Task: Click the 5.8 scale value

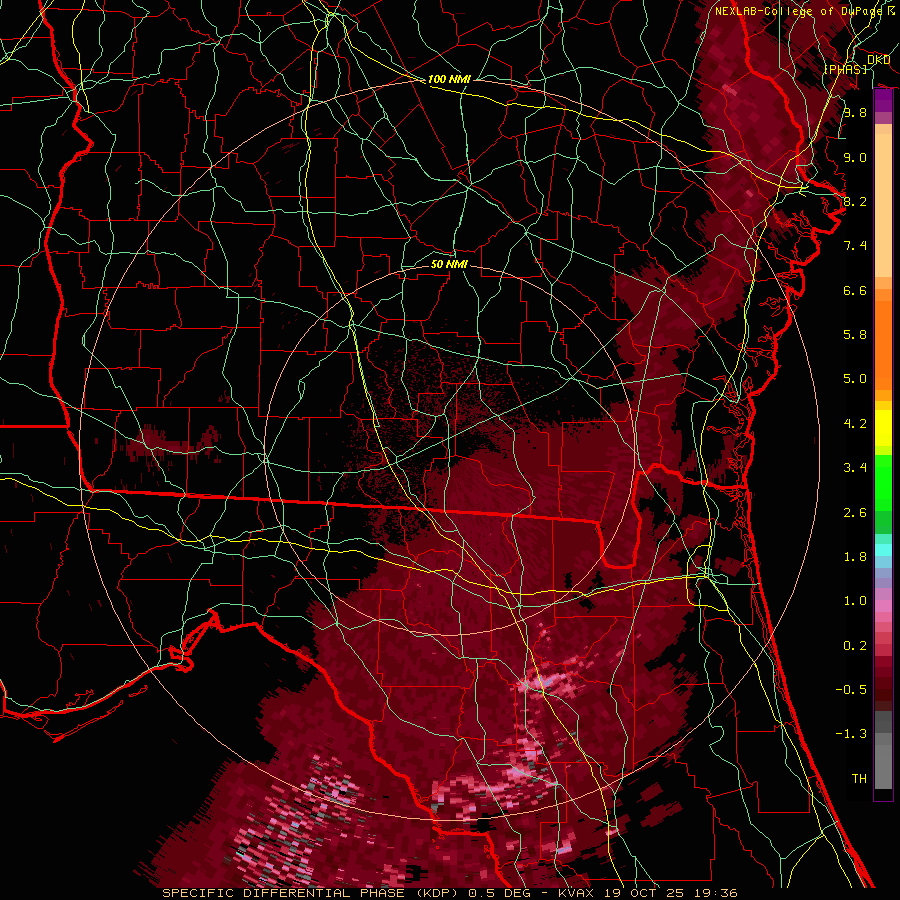Action: 855,335
